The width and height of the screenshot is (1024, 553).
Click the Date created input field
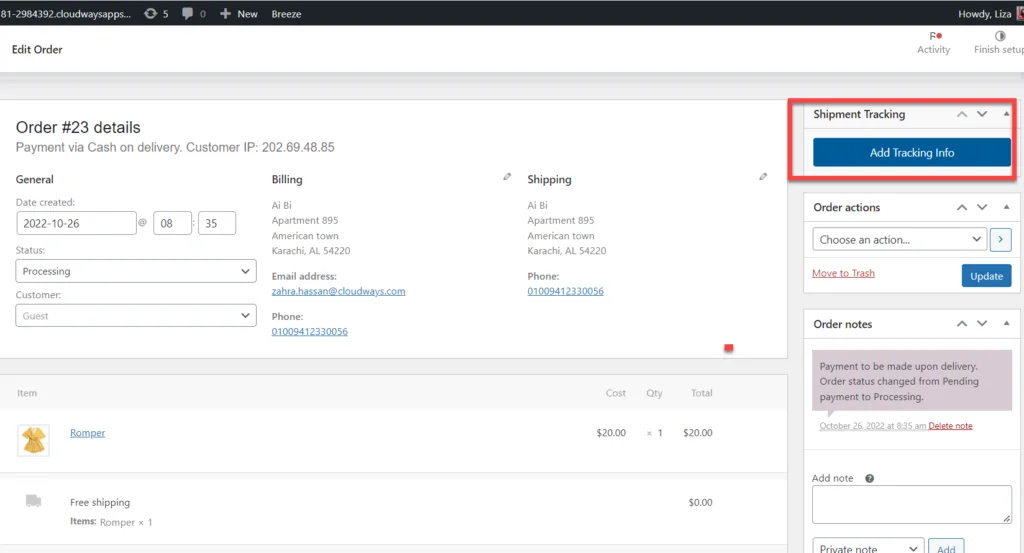(76, 223)
